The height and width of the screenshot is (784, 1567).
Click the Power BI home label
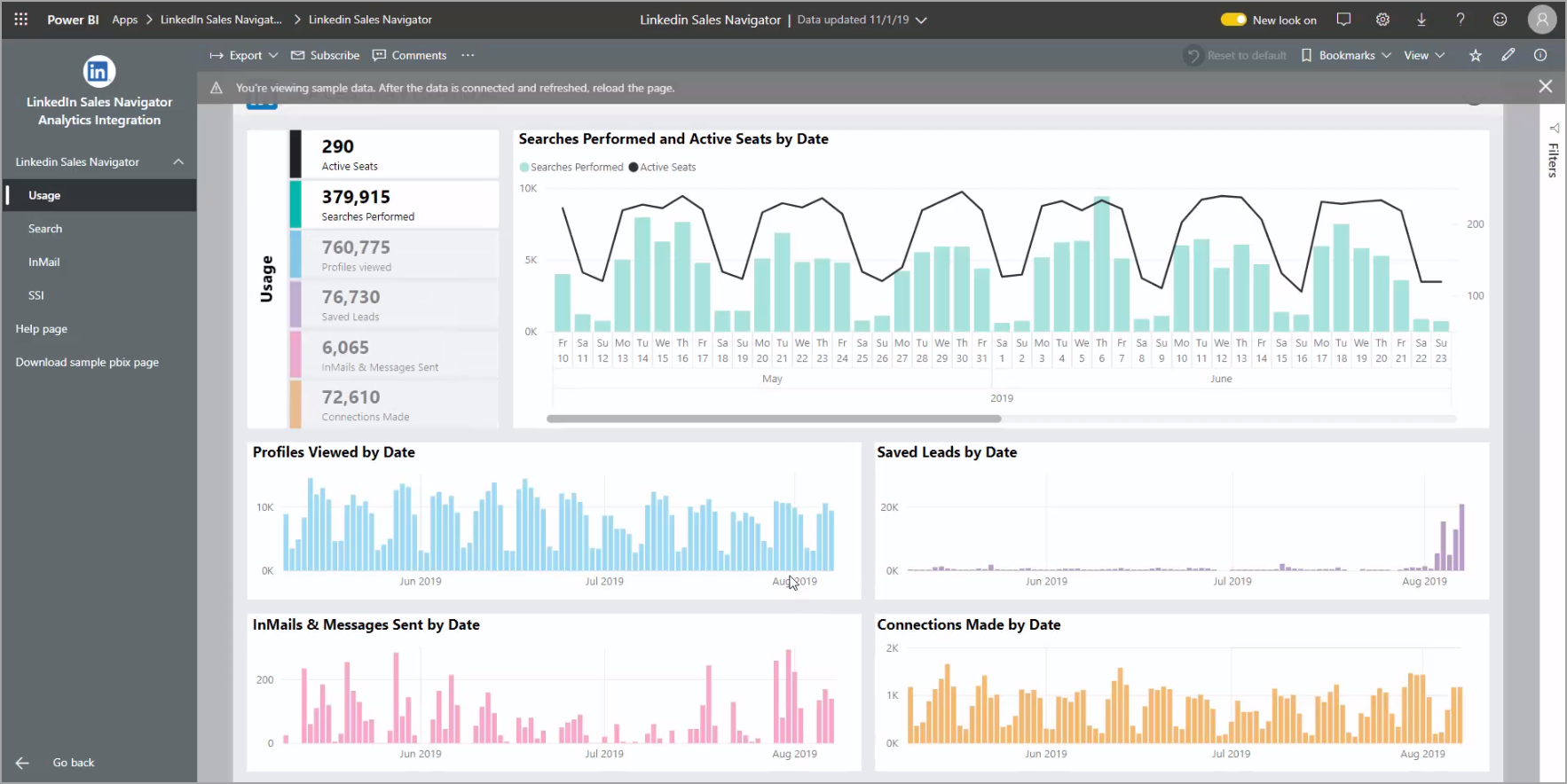[73, 20]
